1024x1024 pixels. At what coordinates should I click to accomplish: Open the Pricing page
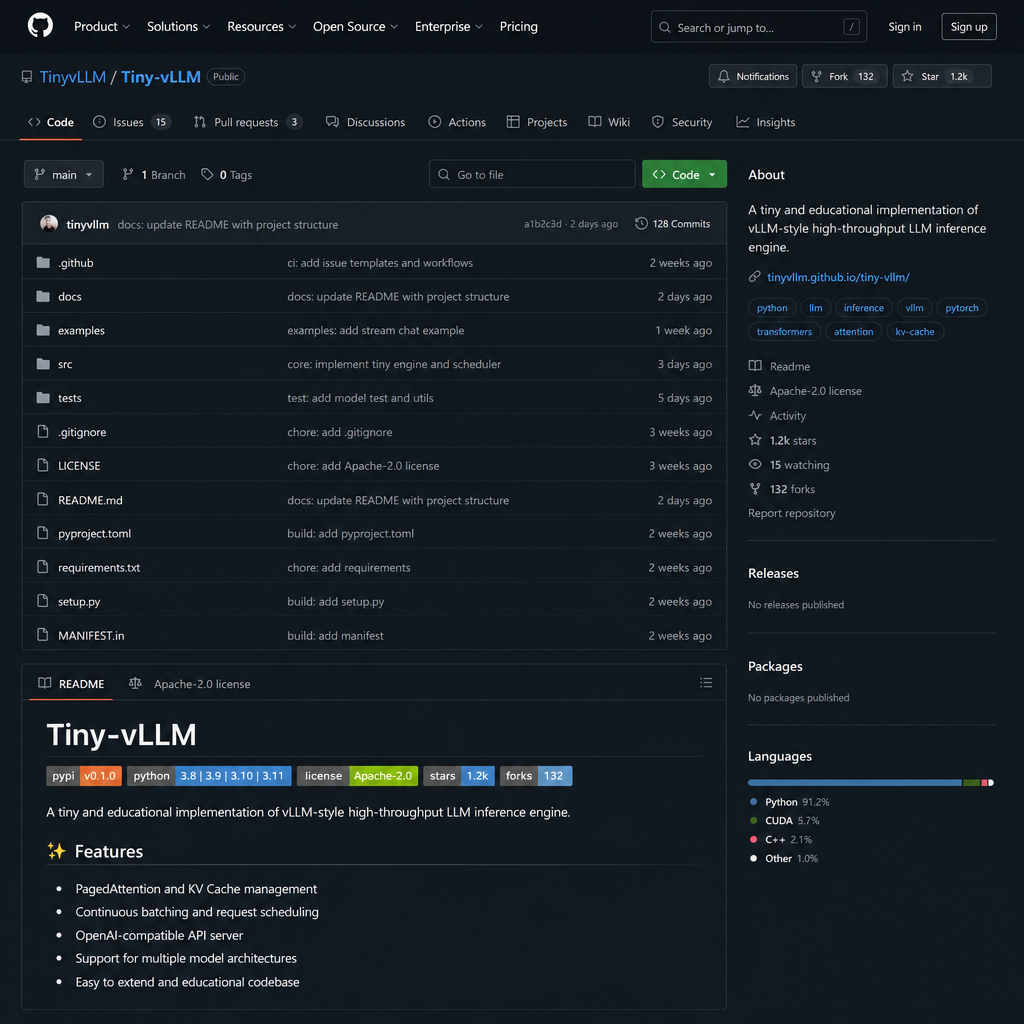pos(519,27)
